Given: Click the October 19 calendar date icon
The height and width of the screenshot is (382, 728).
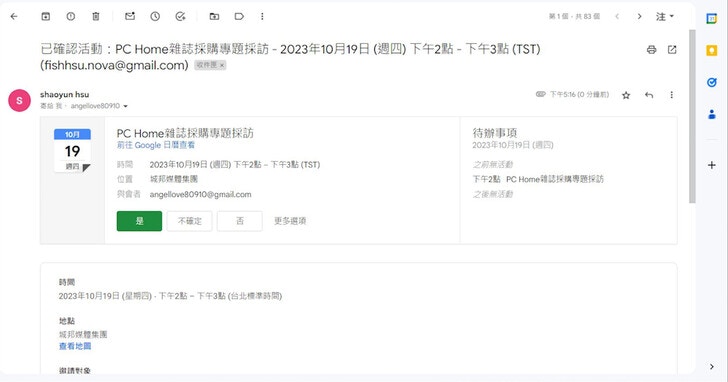Looking at the screenshot, I should (x=72, y=150).
